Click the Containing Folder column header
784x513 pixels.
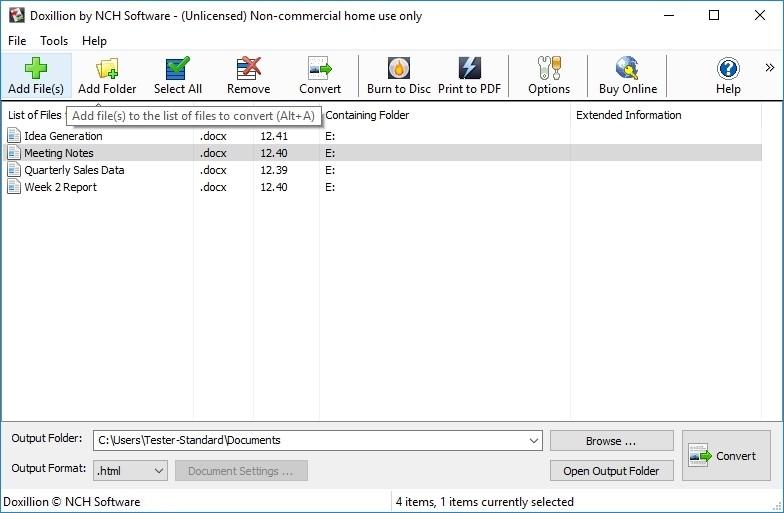pos(367,115)
